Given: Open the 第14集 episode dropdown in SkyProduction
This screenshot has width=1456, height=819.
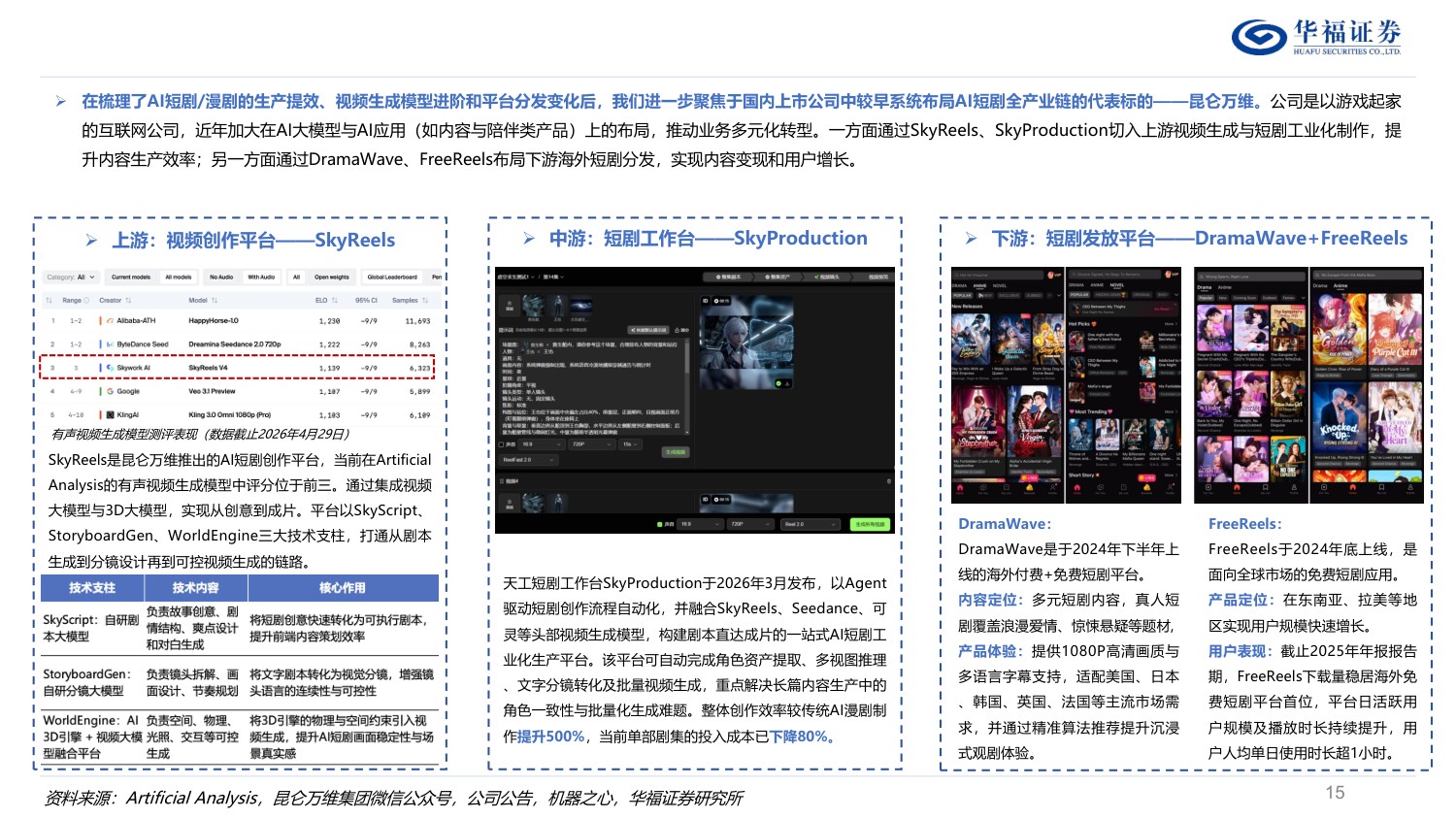Looking at the screenshot, I should (553, 277).
